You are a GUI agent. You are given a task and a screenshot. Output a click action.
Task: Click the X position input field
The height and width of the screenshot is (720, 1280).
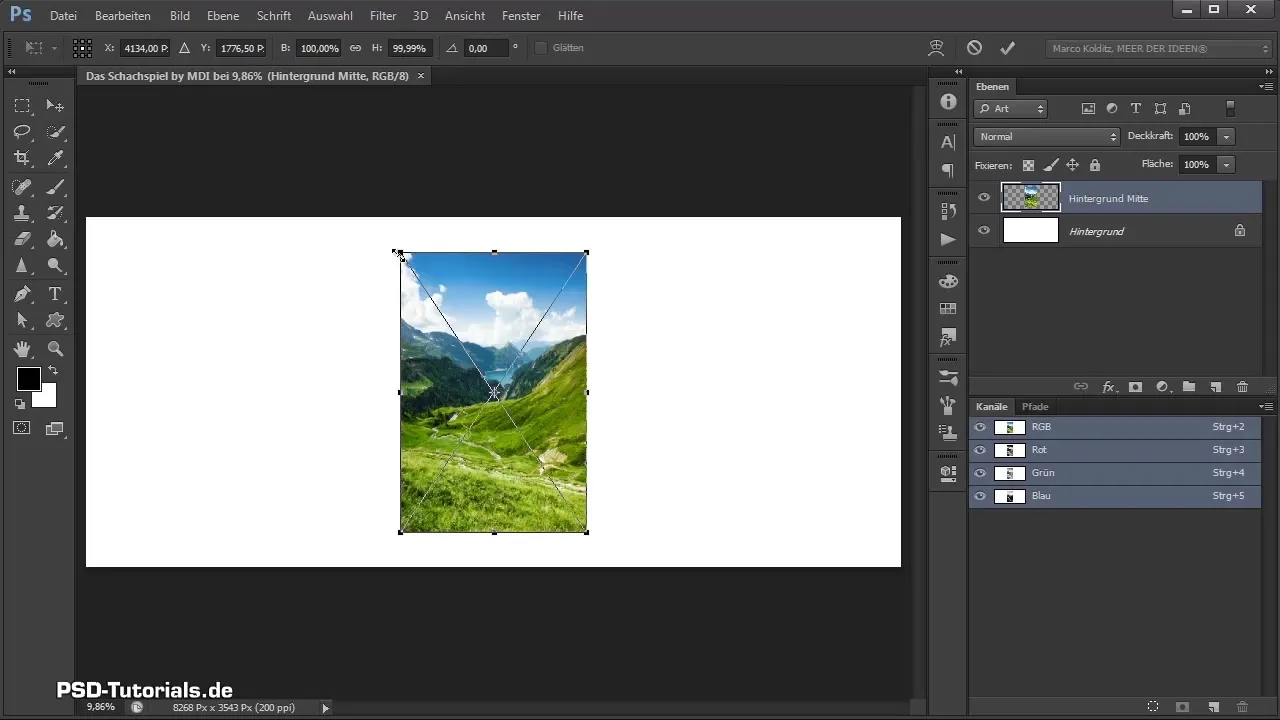145,48
